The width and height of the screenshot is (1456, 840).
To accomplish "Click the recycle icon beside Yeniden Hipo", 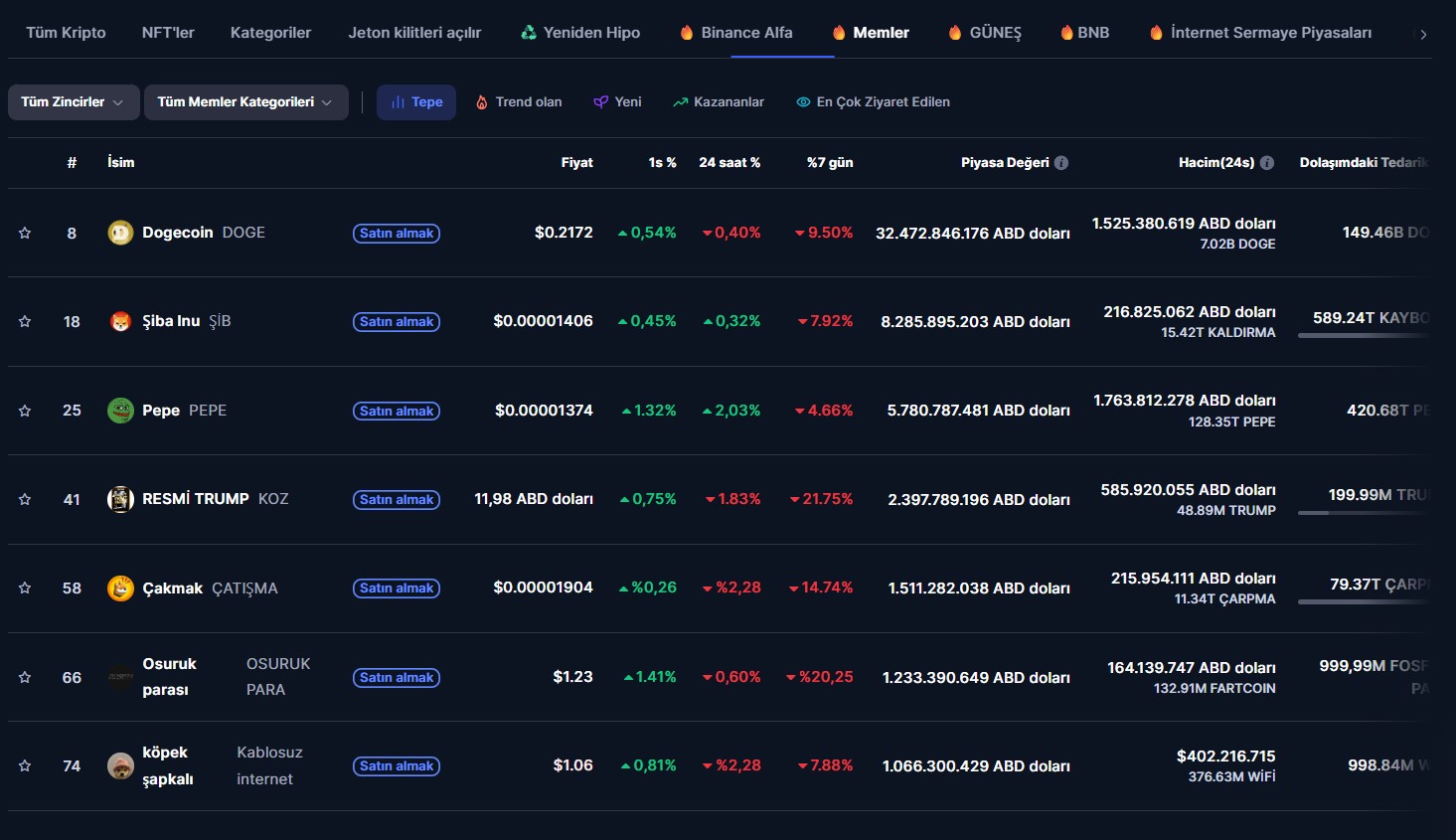I will click(529, 33).
